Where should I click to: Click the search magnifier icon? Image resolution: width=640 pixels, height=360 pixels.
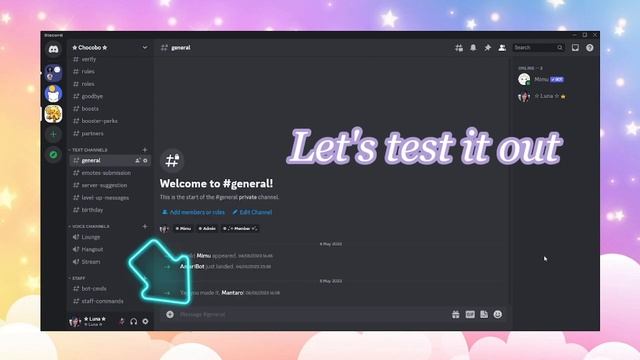pyautogui.click(x=560, y=48)
